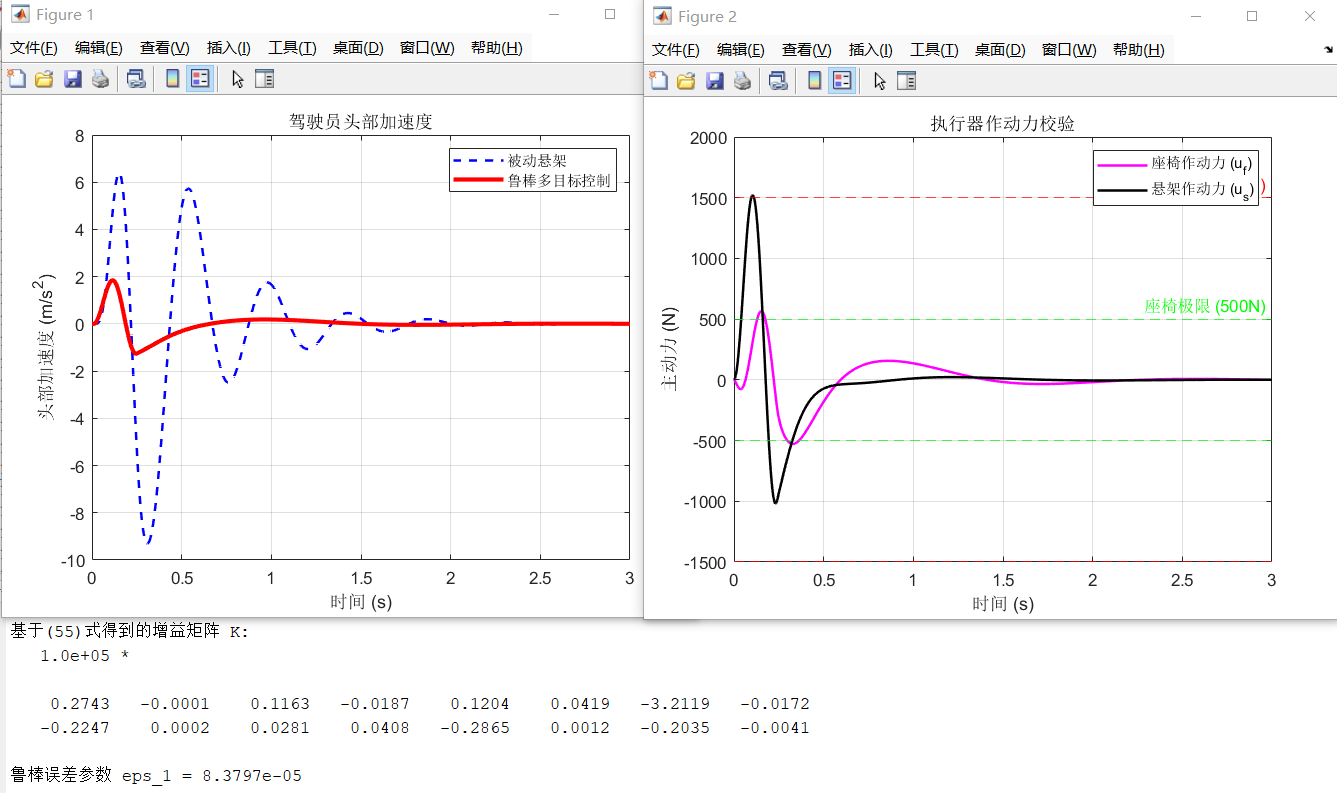The width and height of the screenshot is (1337, 793).
Task: Click 帮助(H) in Figure 1 menu bar
Action: [x=496, y=48]
